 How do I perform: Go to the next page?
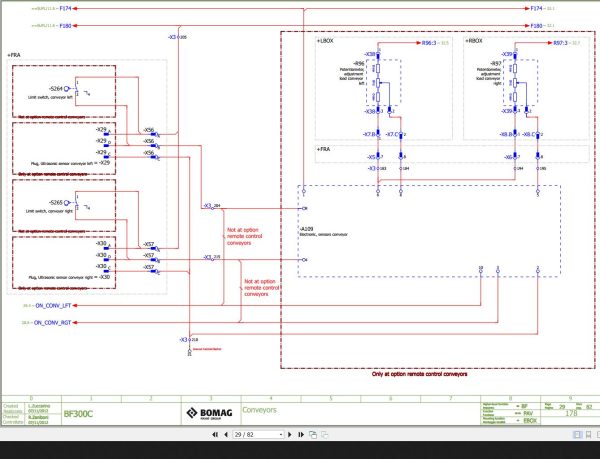tap(290, 435)
